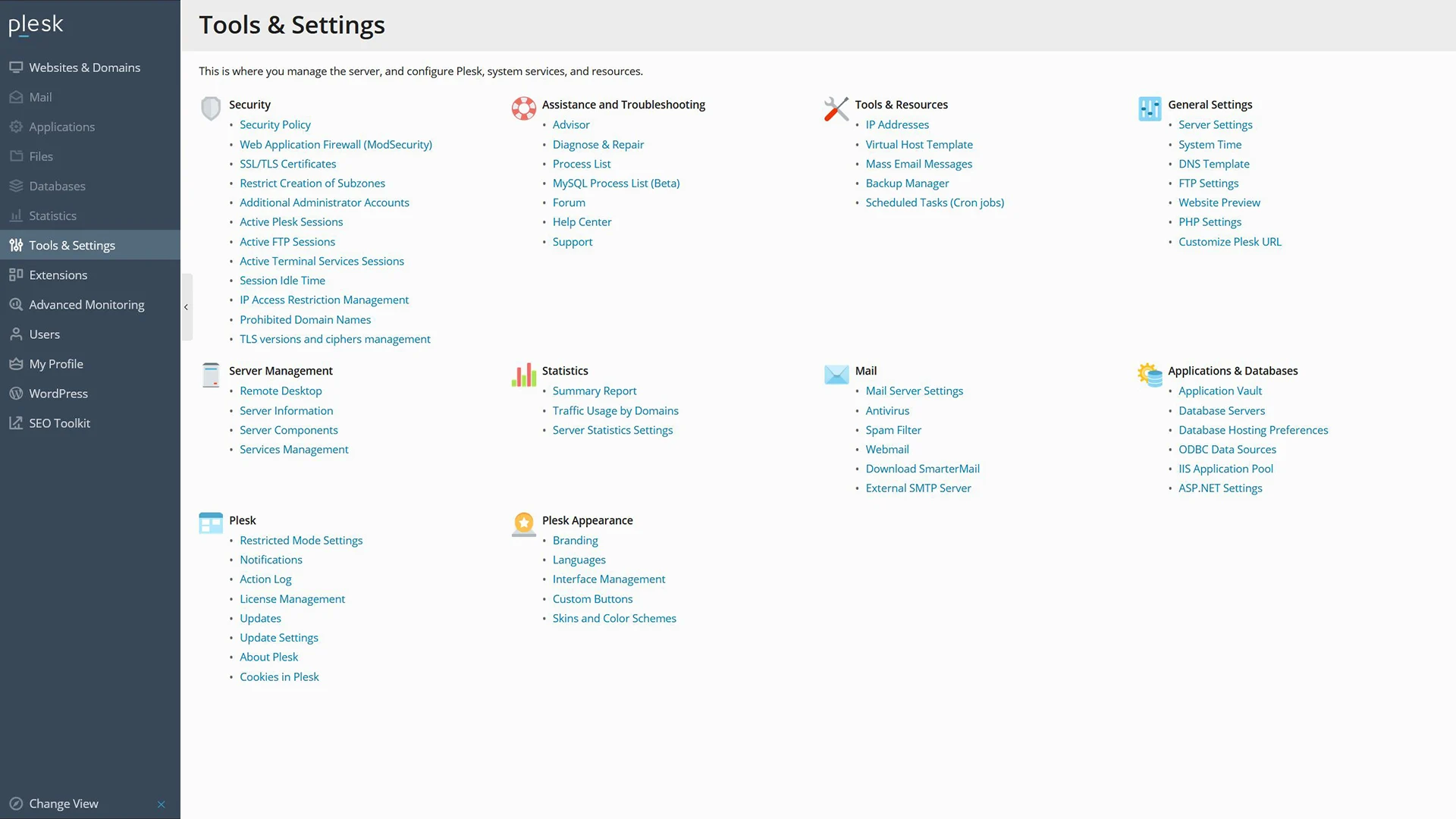Click the Files folder sidebar icon
Viewport: 1456px width, 819px height.
click(16, 156)
